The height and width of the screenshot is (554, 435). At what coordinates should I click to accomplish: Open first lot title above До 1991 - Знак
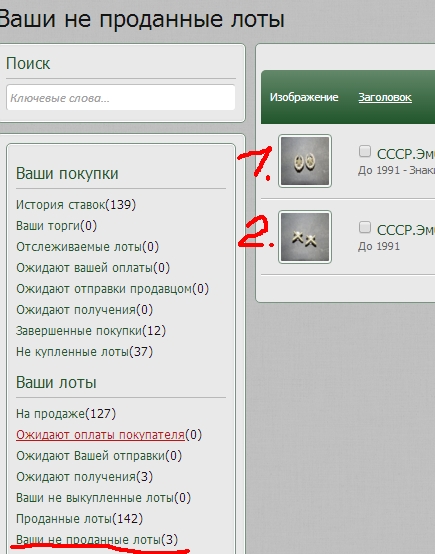click(x=406, y=154)
